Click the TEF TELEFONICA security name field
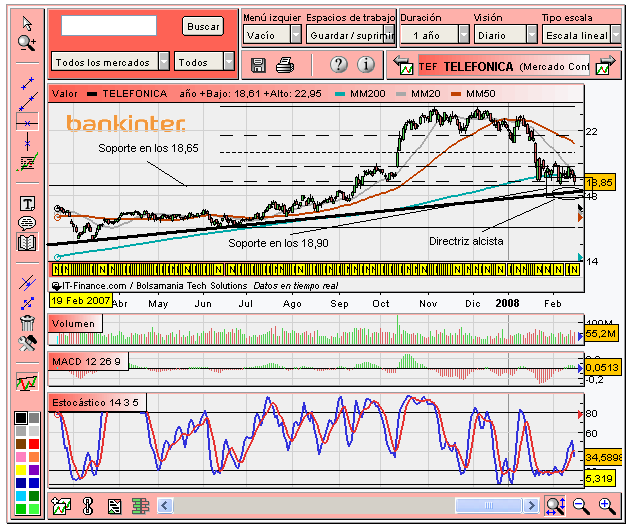 click(x=503, y=65)
